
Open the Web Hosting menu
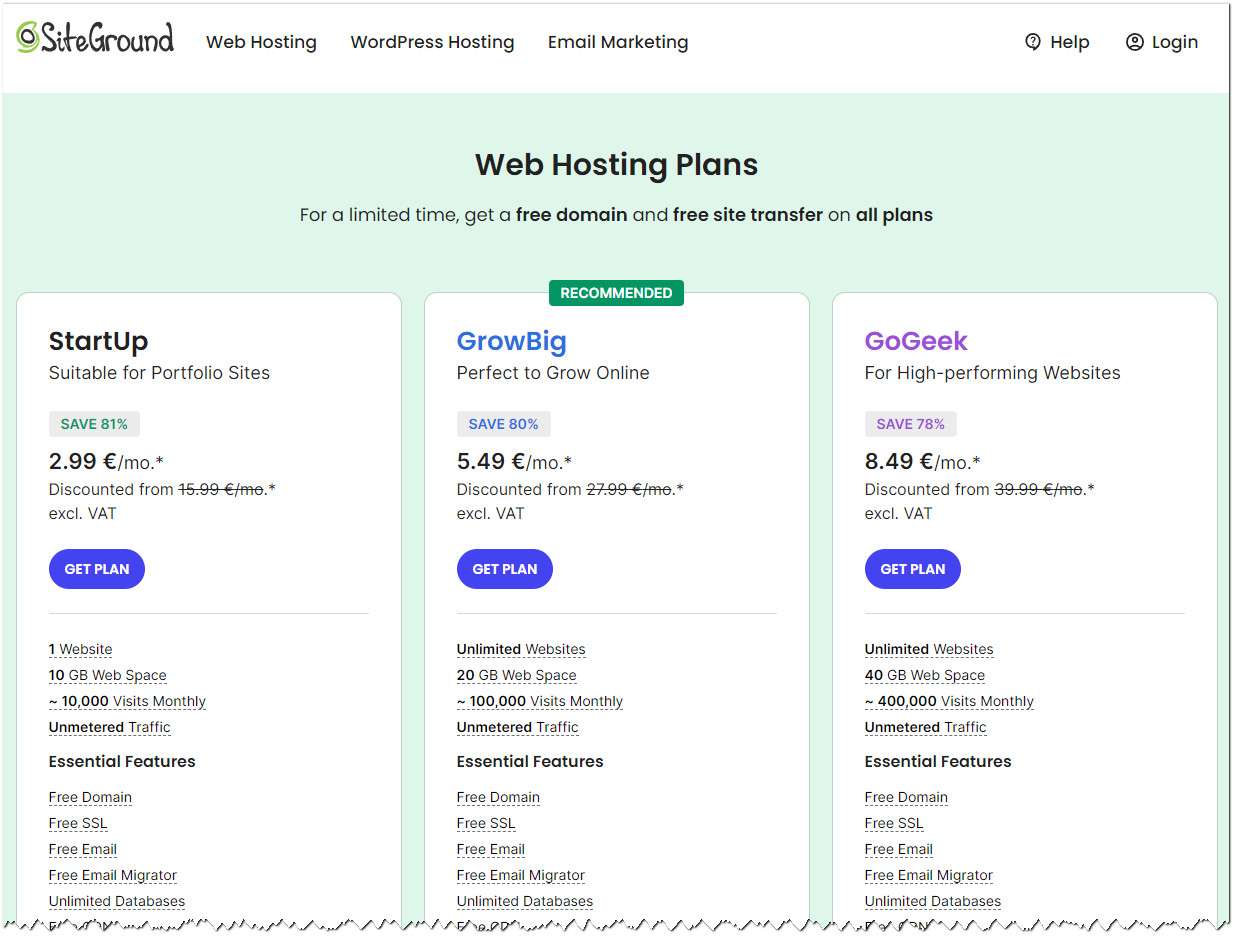coord(261,42)
